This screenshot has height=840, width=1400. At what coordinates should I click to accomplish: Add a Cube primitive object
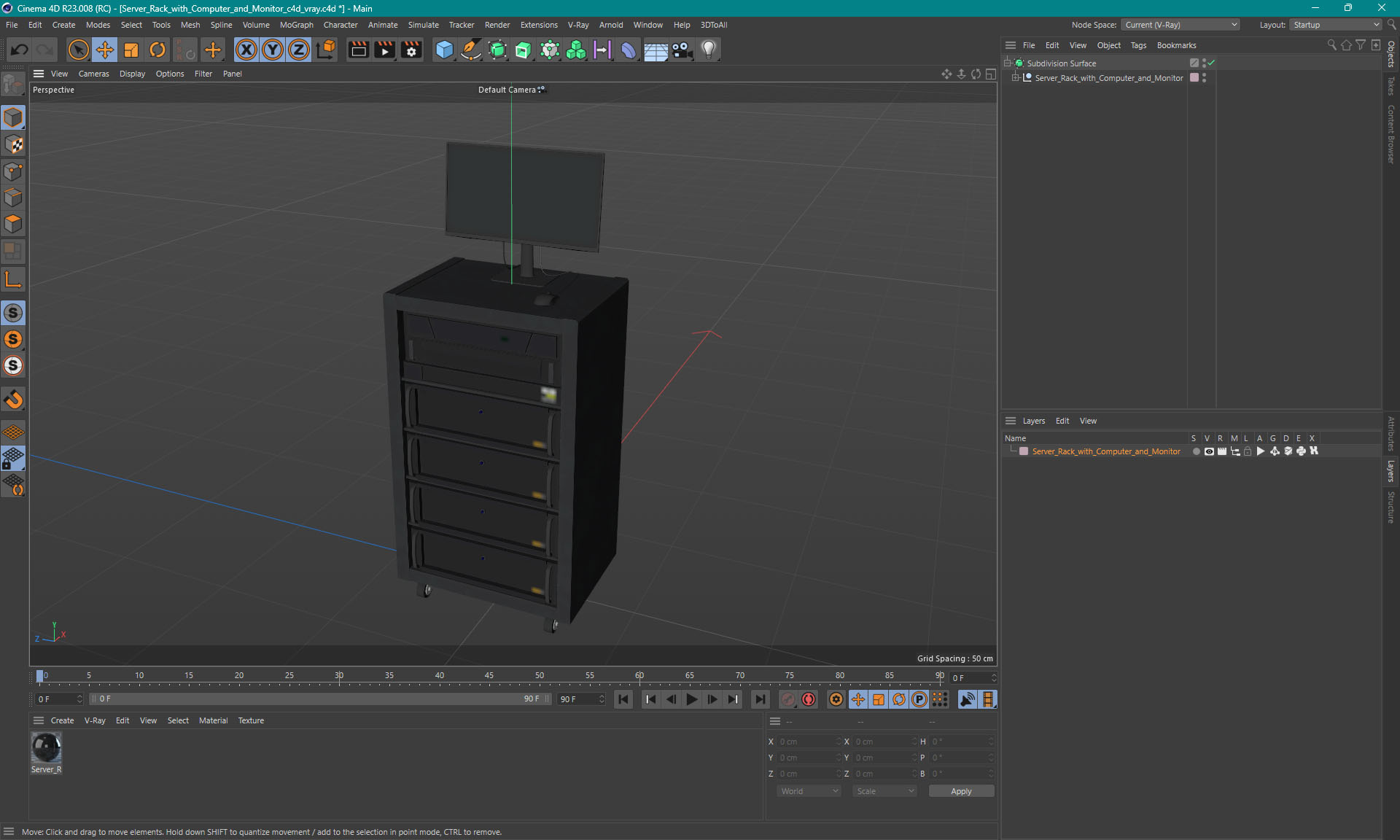coord(444,50)
